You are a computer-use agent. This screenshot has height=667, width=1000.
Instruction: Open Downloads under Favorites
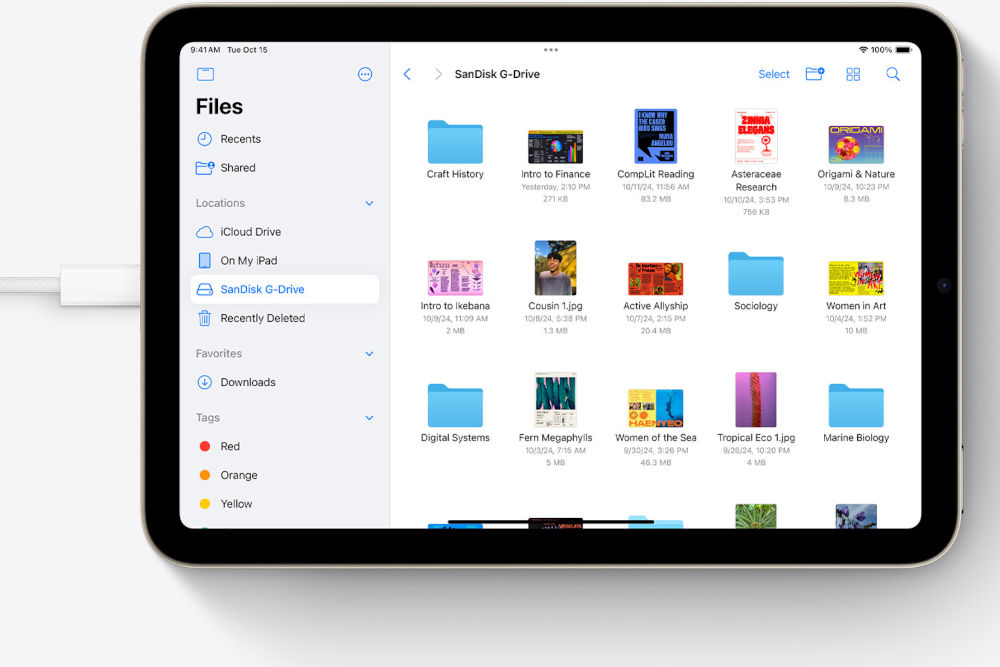click(x=247, y=382)
